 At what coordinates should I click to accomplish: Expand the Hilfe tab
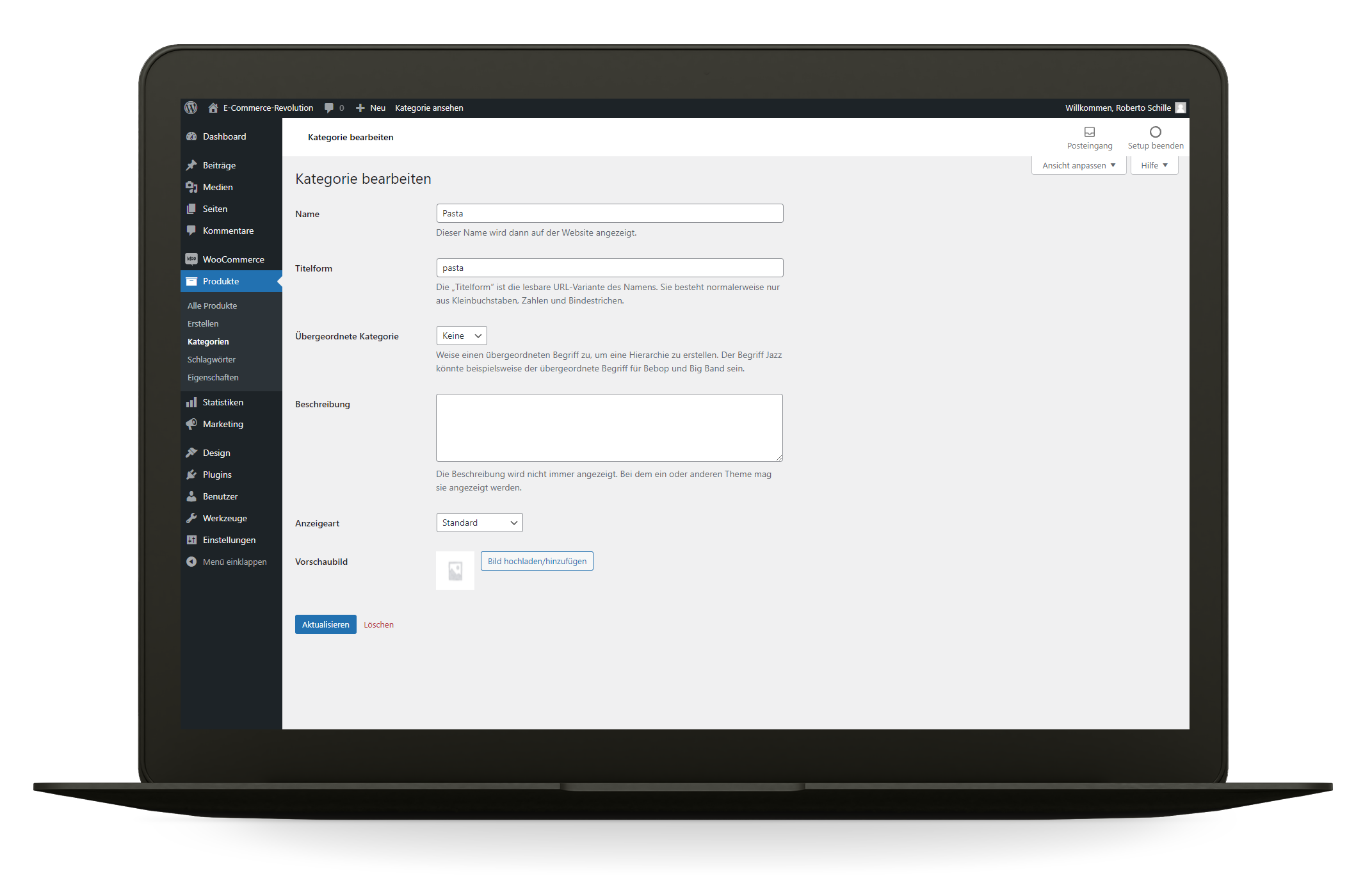coord(1154,165)
